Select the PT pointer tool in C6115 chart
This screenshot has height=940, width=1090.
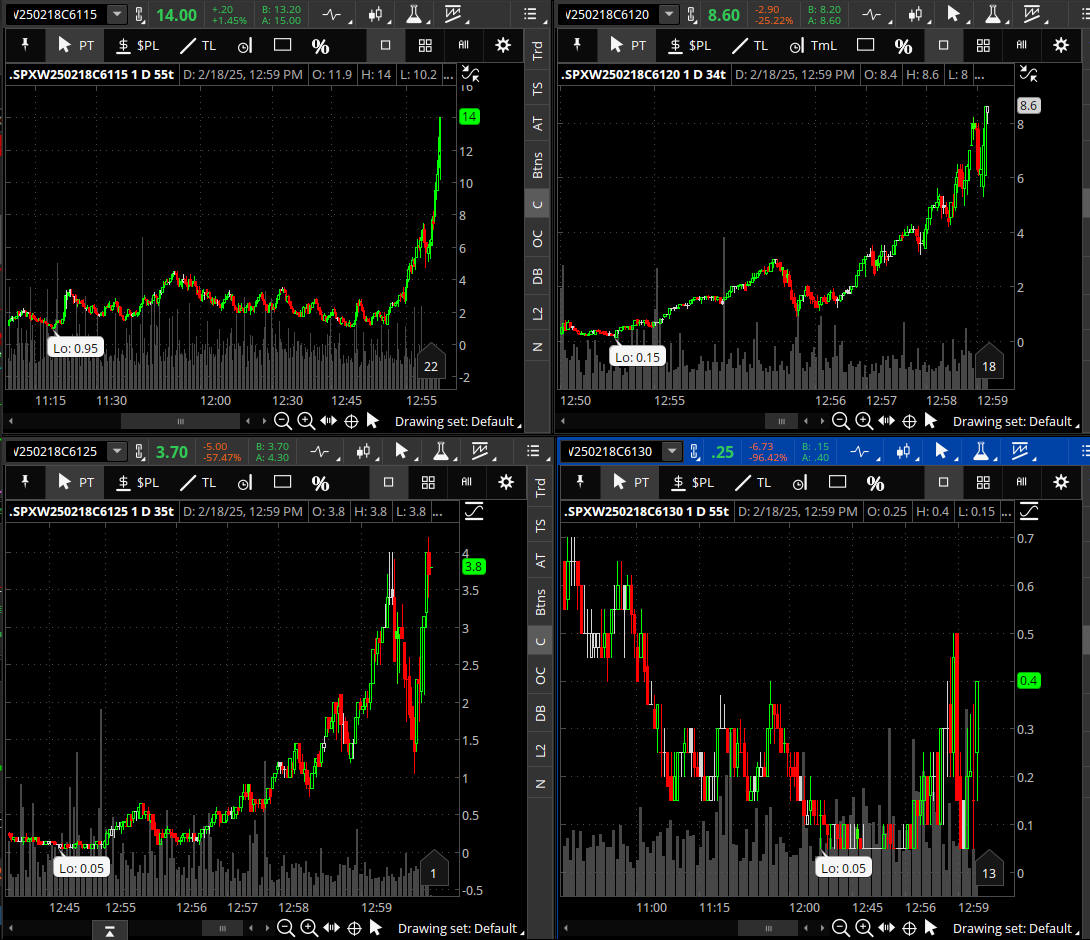75,45
